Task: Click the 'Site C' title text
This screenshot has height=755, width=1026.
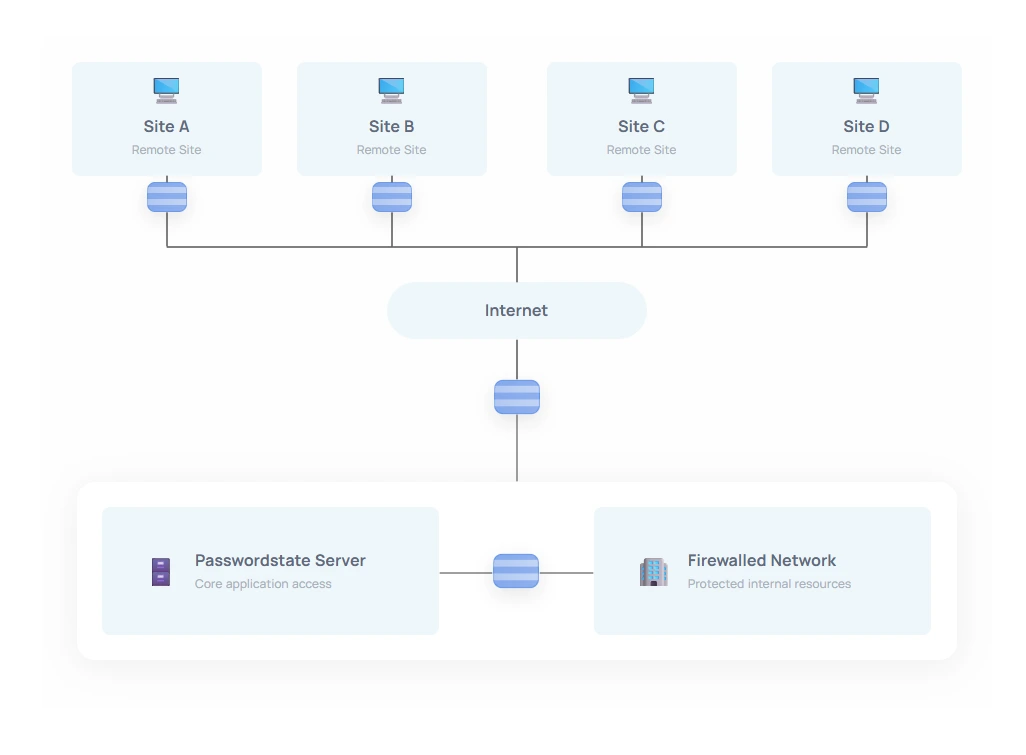Action: coord(641,126)
